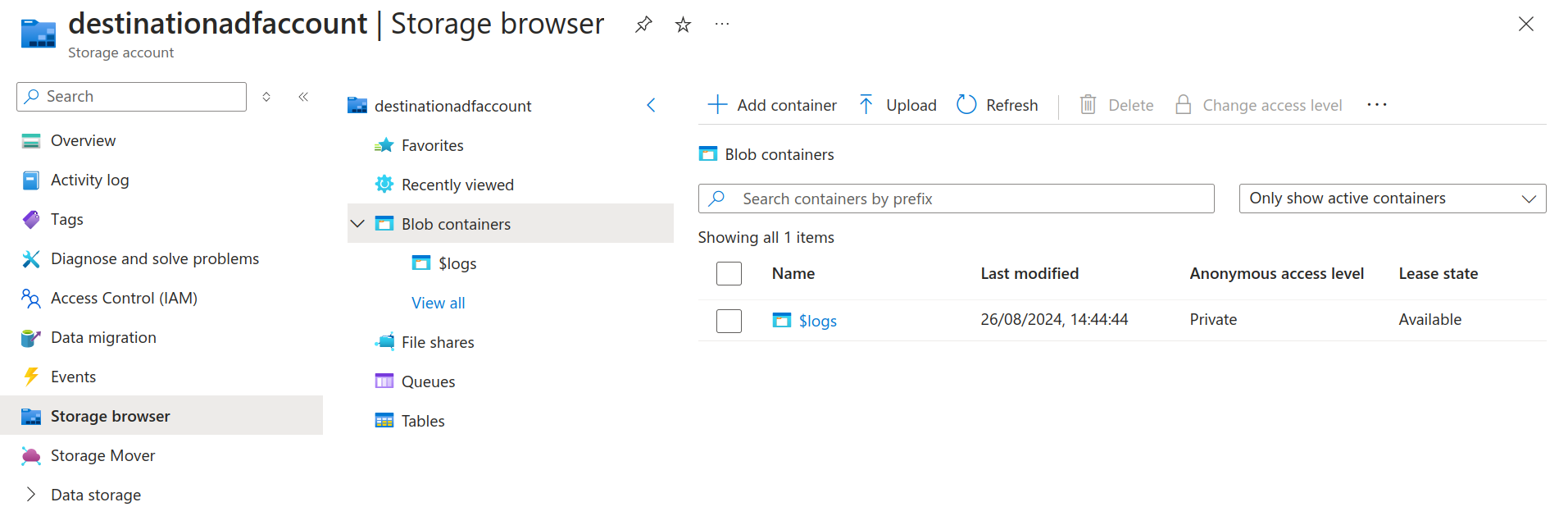Click the Events lightning icon
The height and width of the screenshot is (516, 1568).
31,377
